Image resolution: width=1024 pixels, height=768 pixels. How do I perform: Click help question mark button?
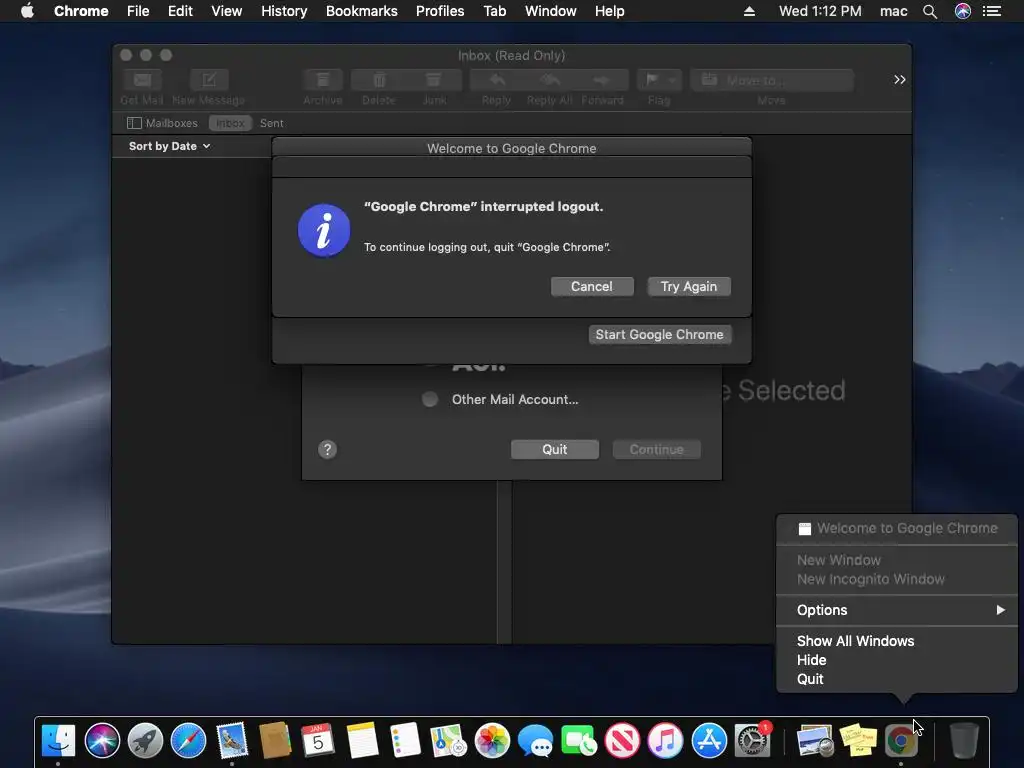coord(327,449)
